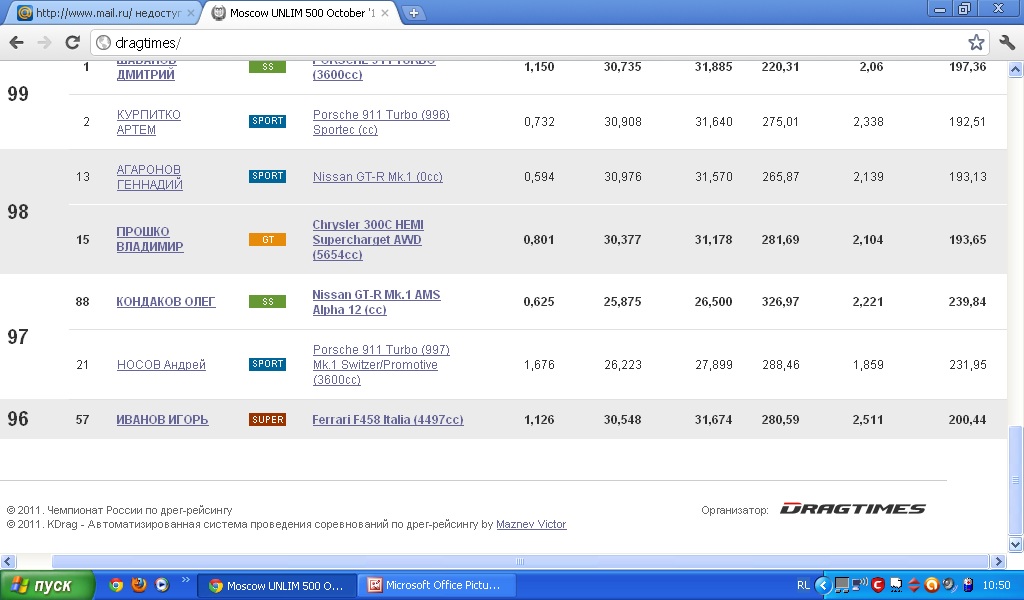This screenshot has height=600, width=1024.
Task: Open Nissan GT-R Mk.1 (0cc) car link
Action: tap(377, 177)
